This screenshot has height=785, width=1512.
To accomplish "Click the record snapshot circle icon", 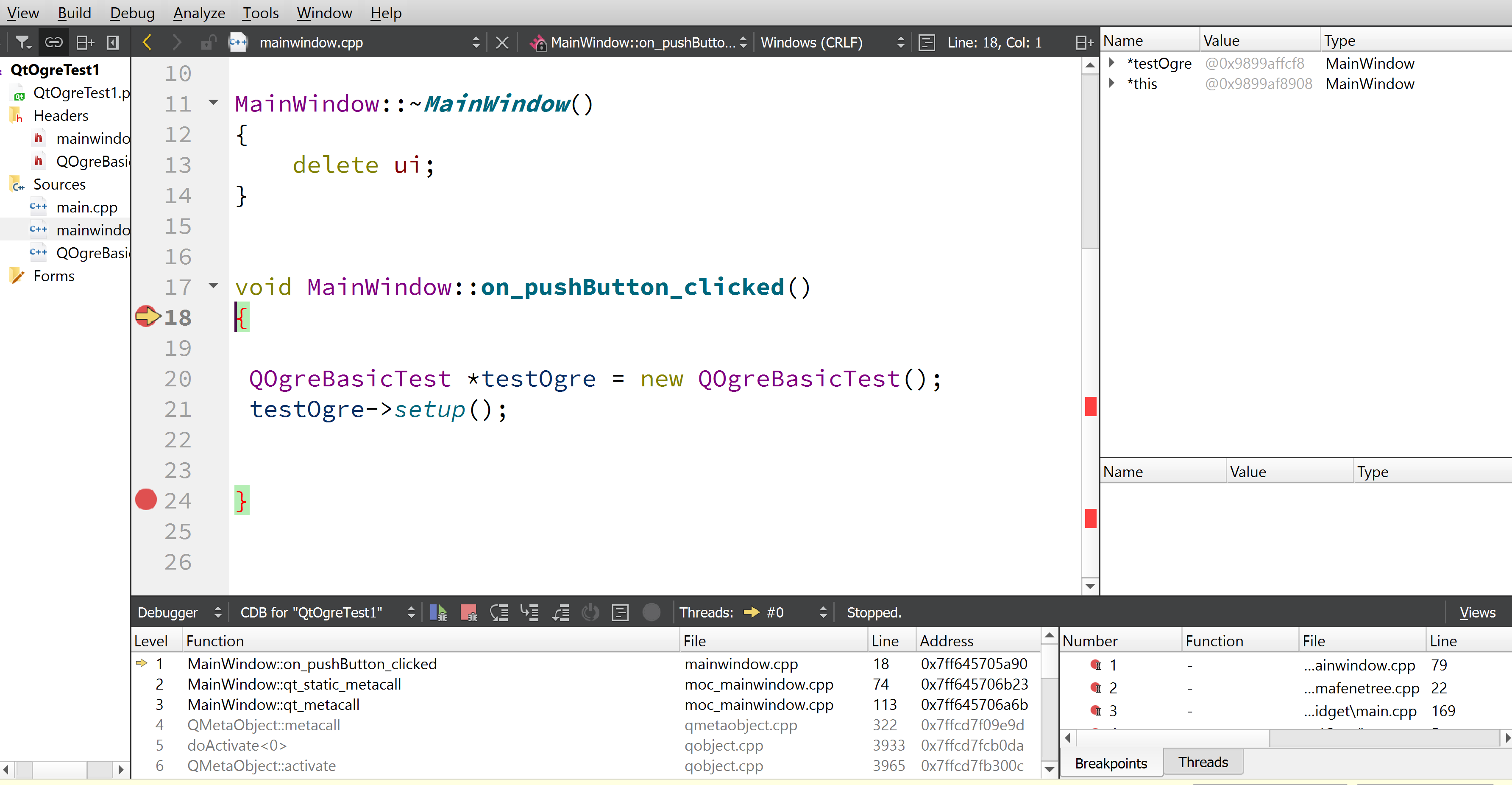I will point(651,612).
